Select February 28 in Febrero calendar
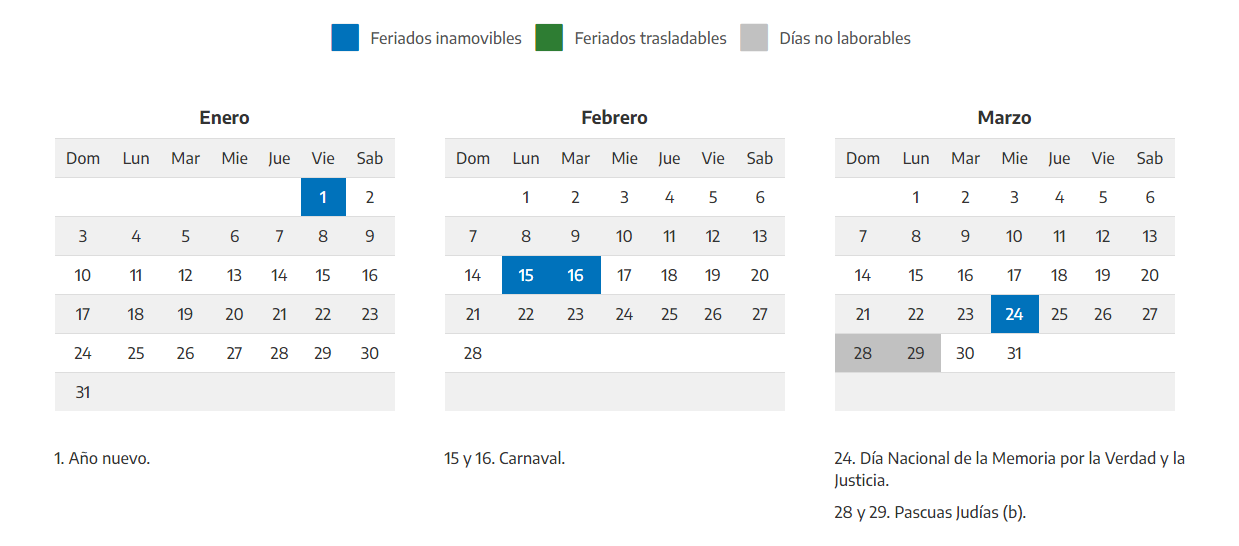 473,353
